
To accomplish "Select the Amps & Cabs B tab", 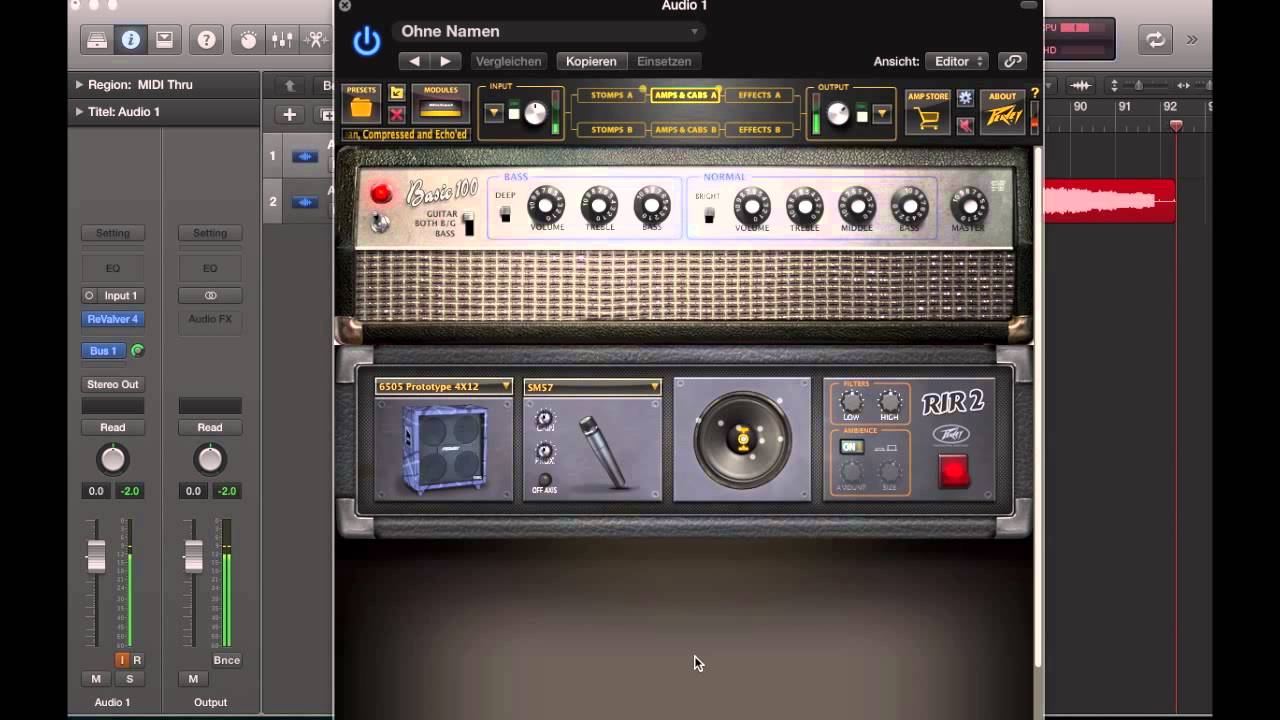I will click(686, 129).
